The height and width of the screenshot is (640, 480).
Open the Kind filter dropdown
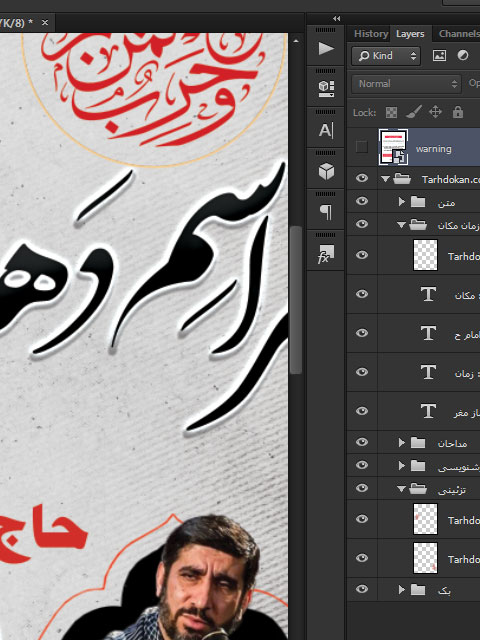(386, 56)
